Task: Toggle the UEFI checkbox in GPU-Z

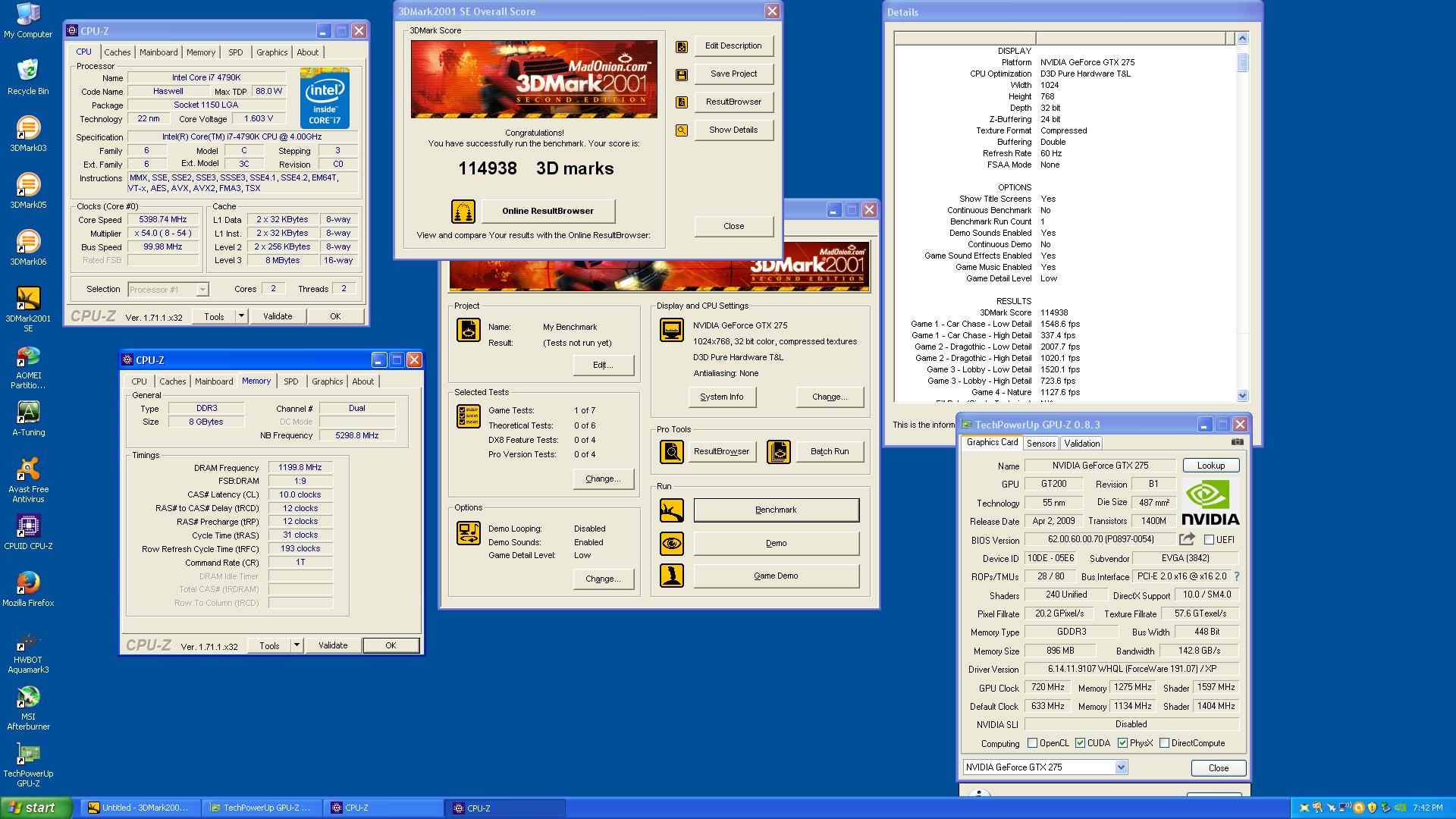Action: pyautogui.click(x=1209, y=540)
